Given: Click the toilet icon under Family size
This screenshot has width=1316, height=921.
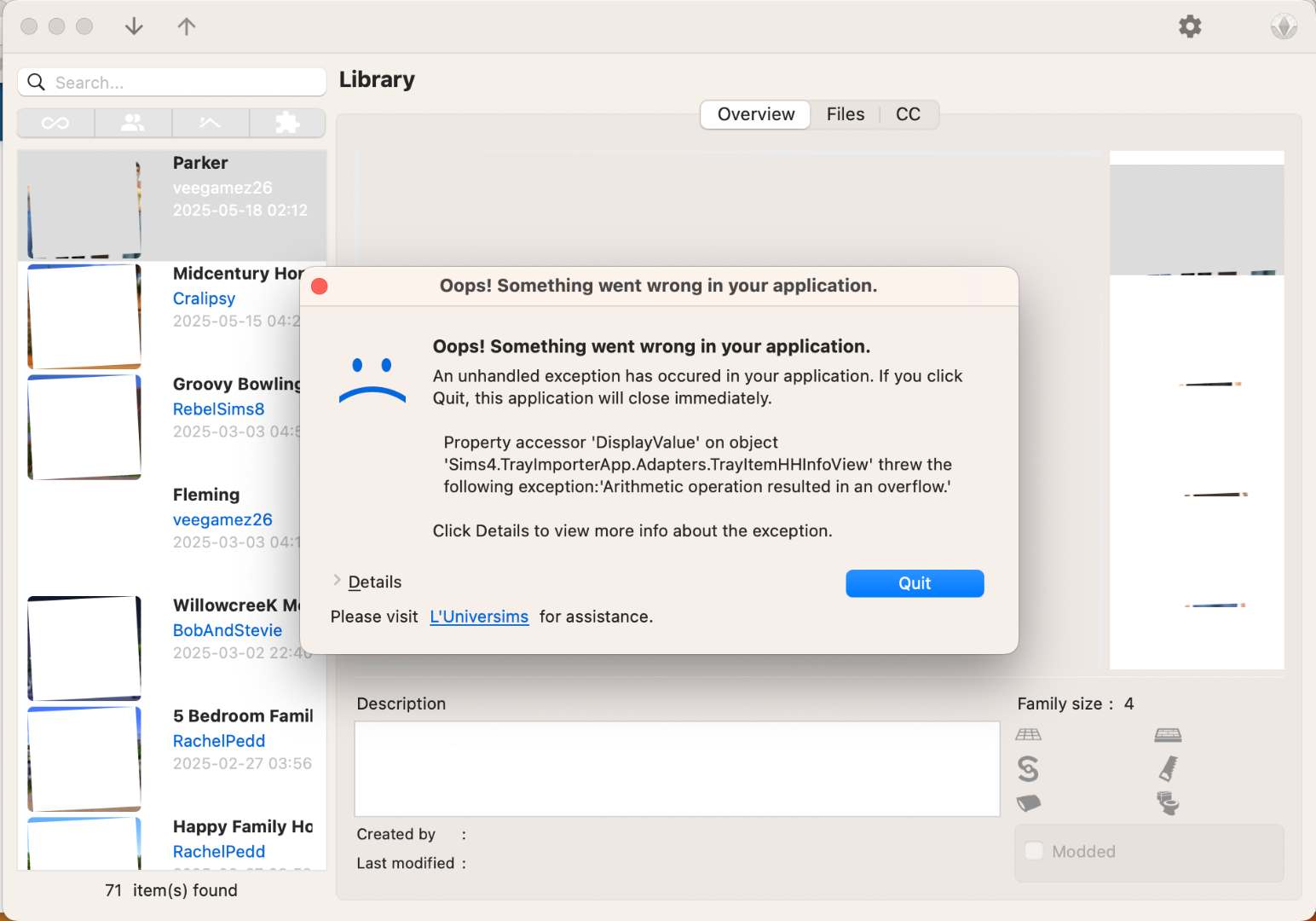Looking at the screenshot, I should (x=1168, y=802).
